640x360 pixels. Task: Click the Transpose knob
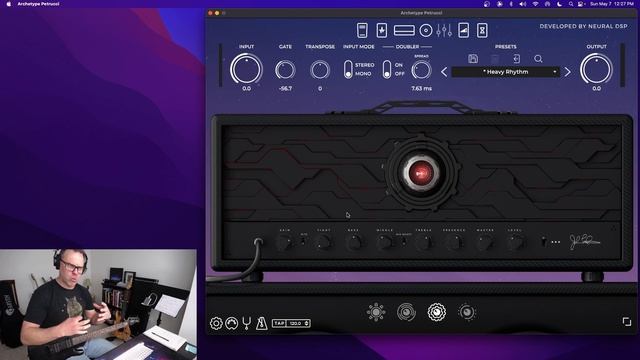[x=320, y=70]
